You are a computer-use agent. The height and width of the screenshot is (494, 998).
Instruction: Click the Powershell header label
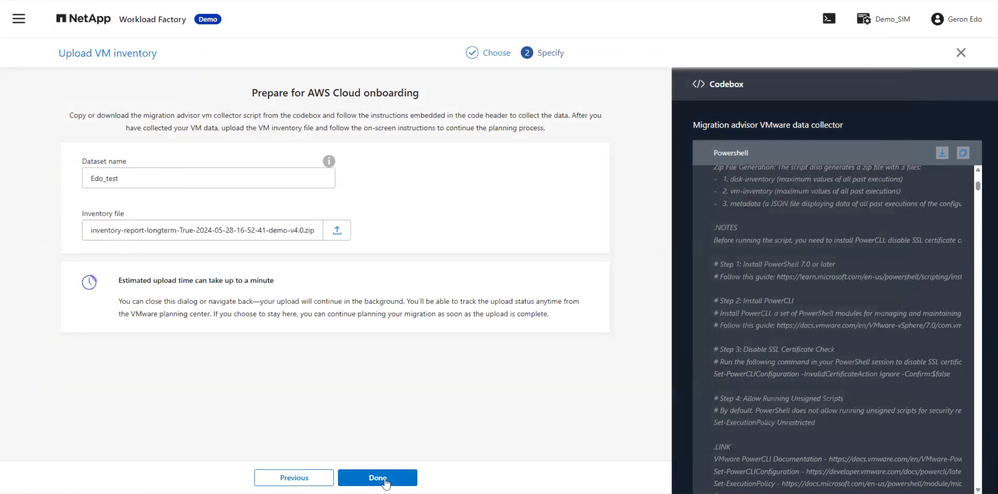731,153
